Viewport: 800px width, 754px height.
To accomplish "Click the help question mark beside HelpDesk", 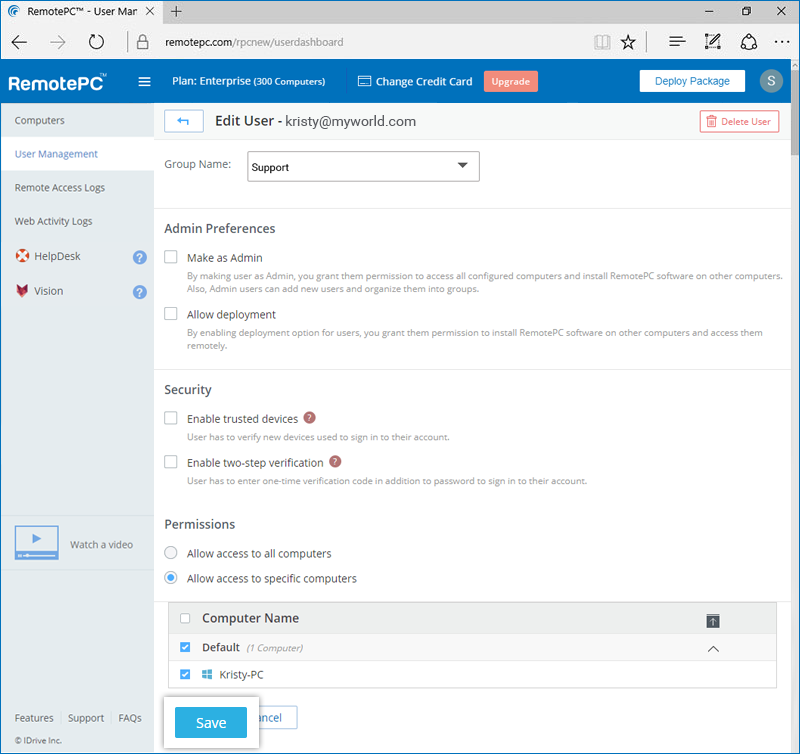I will (140, 258).
